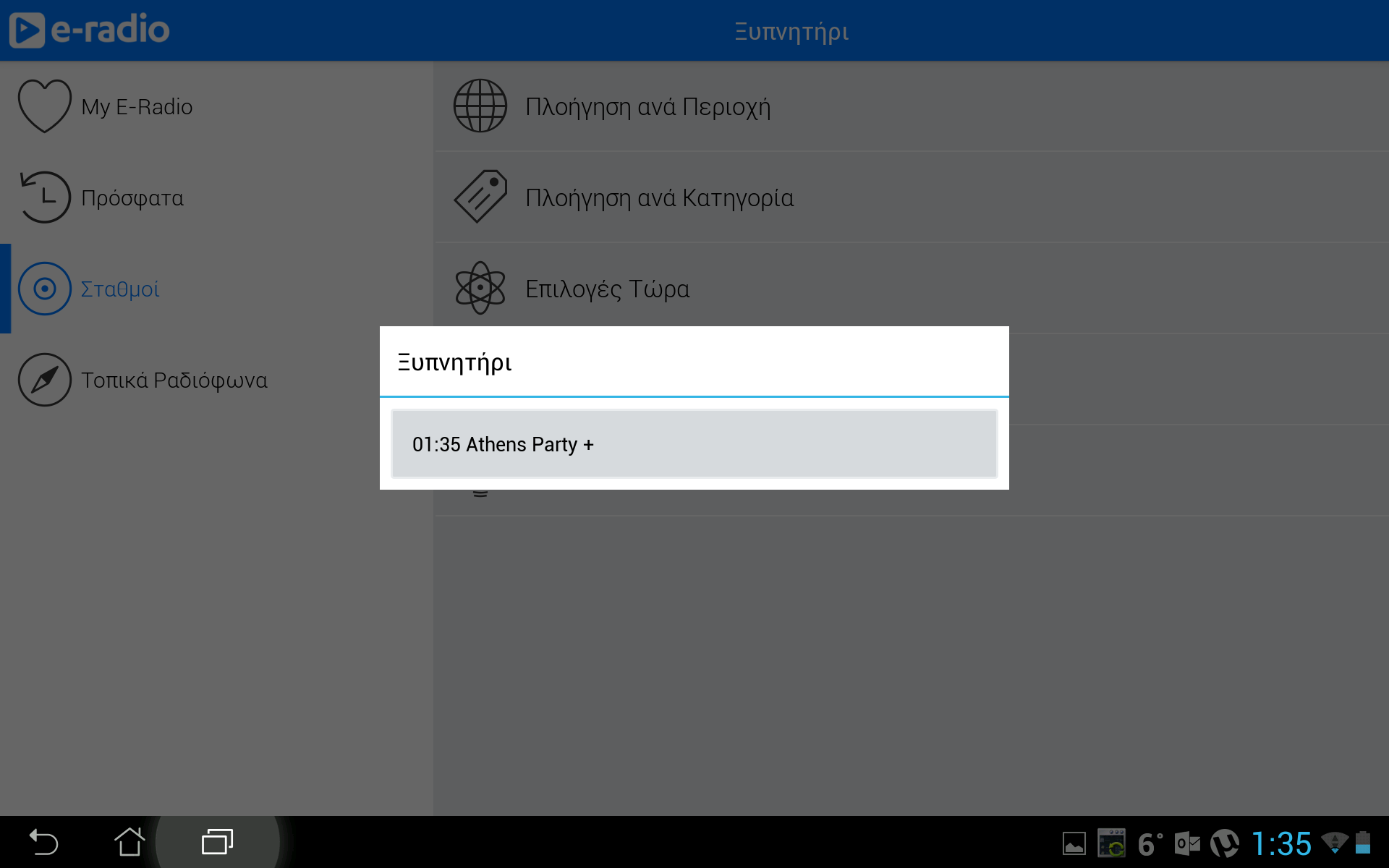This screenshot has height=868, width=1389.
Task: Open the Πρόσφατα history clock icon
Action: [45, 197]
